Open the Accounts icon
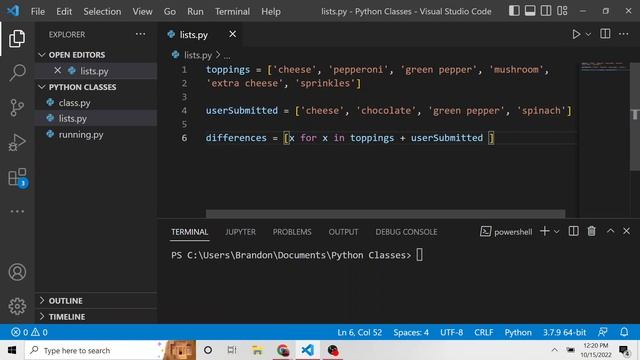 click(17, 272)
